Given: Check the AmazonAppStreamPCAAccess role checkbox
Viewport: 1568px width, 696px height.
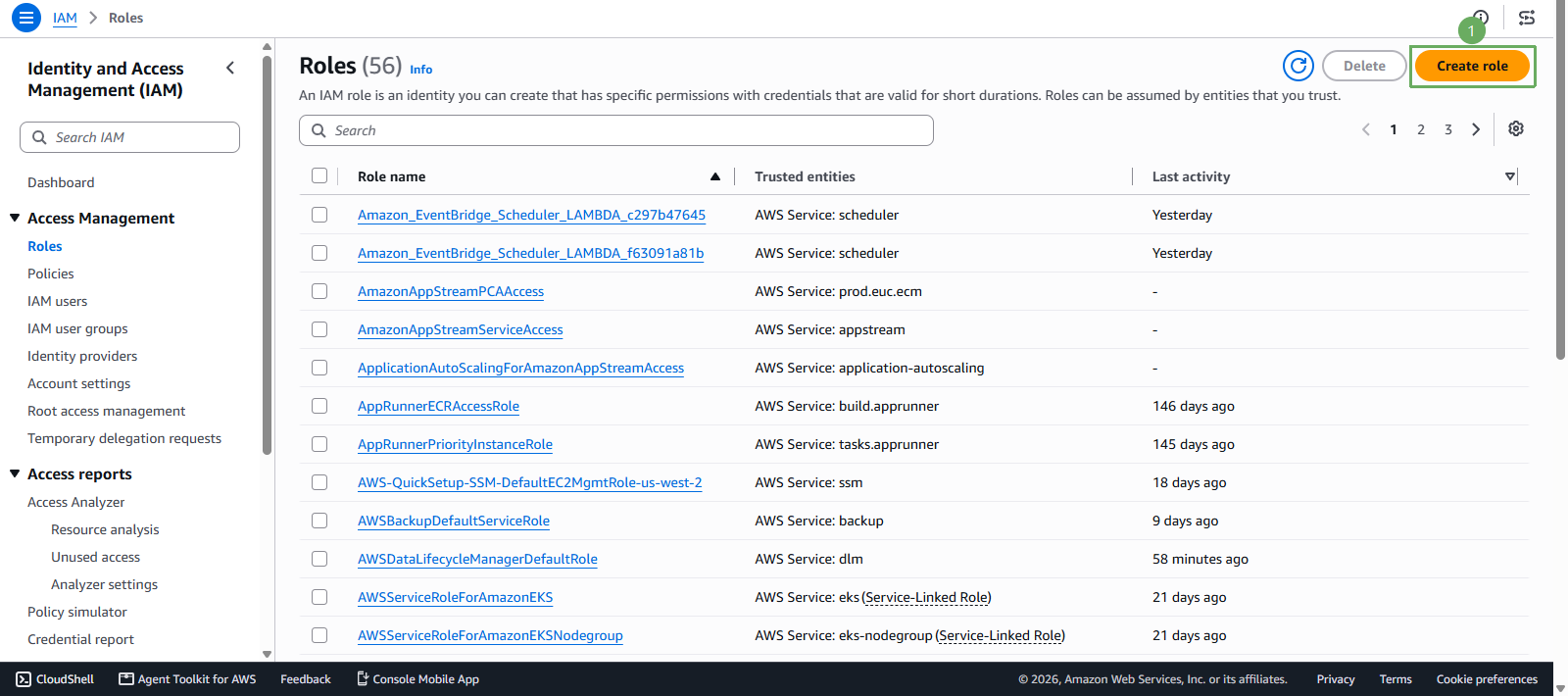Looking at the screenshot, I should click(x=319, y=291).
